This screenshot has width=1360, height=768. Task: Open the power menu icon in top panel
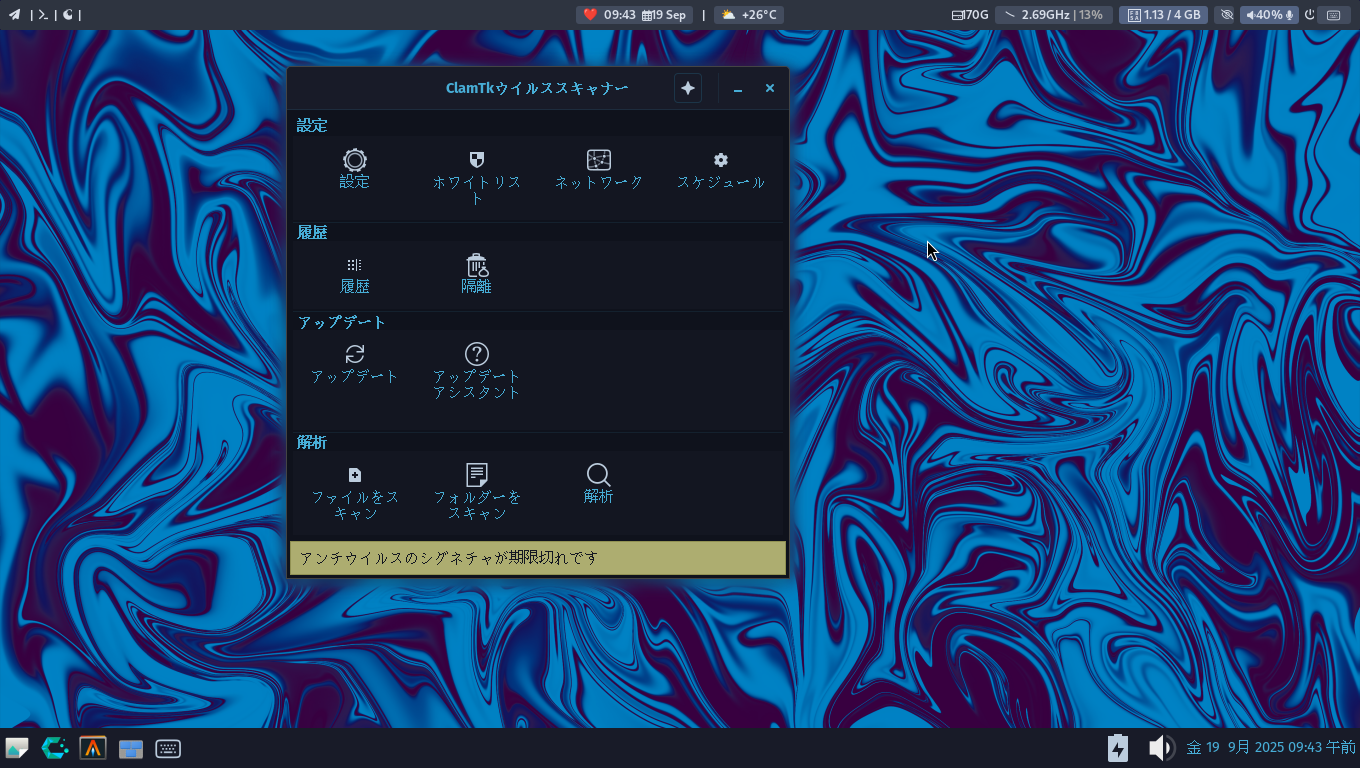point(1310,15)
